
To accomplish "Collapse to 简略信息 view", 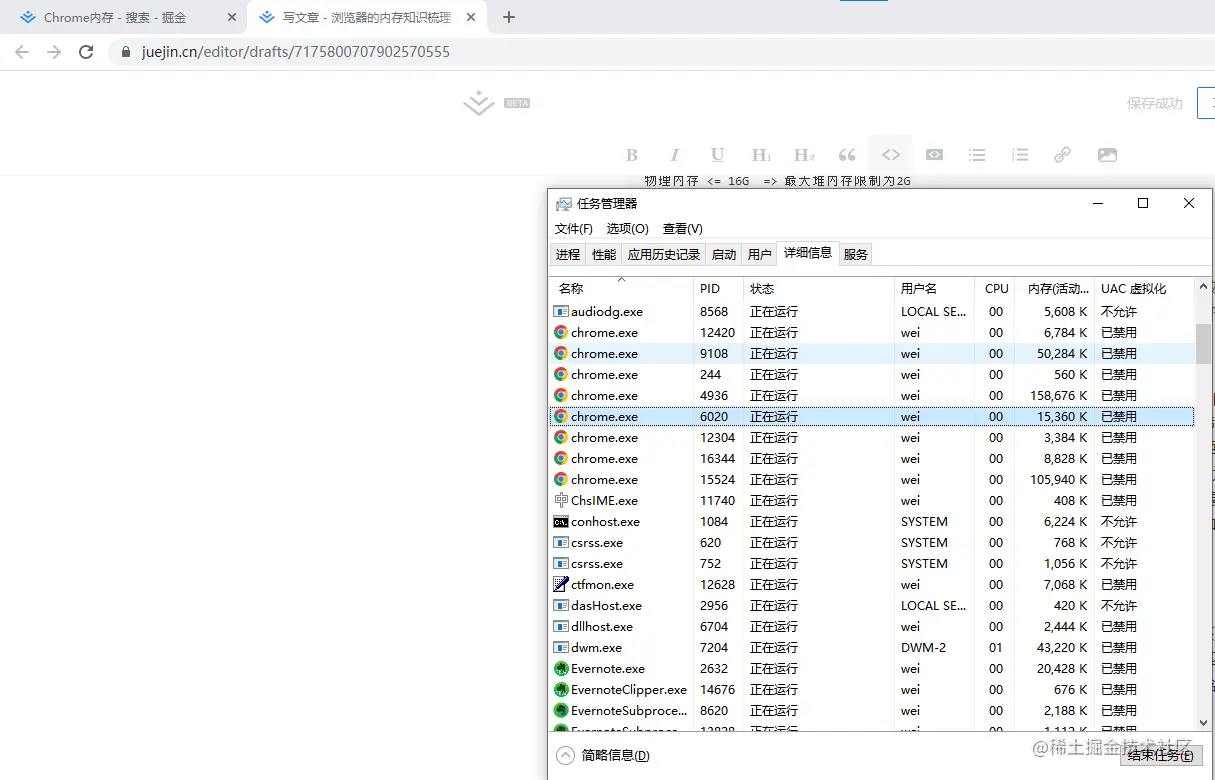I will pyautogui.click(x=604, y=756).
